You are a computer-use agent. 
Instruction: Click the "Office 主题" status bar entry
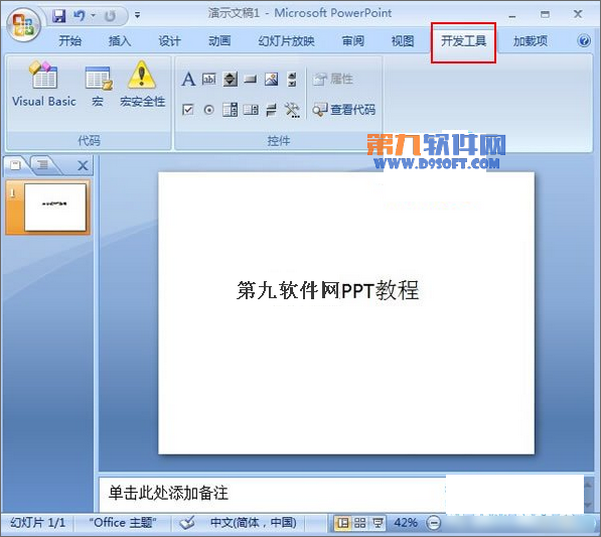click(123, 523)
